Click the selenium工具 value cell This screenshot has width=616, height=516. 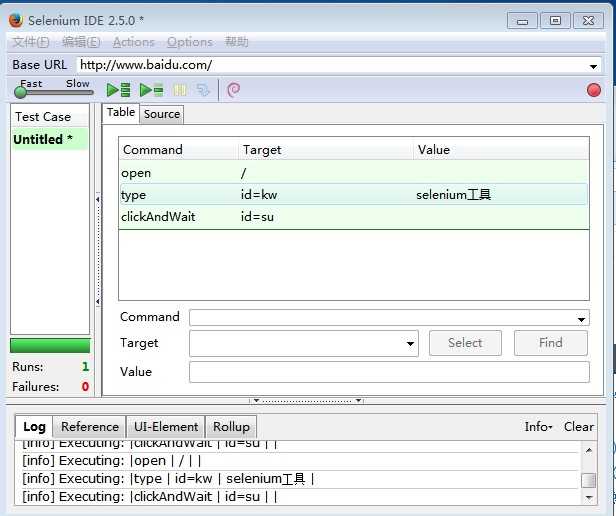coord(453,195)
